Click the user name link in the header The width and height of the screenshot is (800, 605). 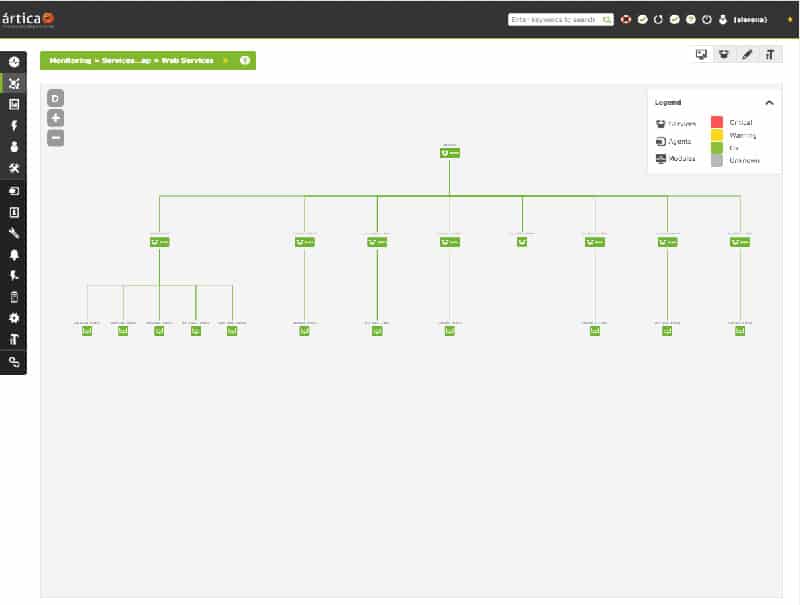point(750,19)
